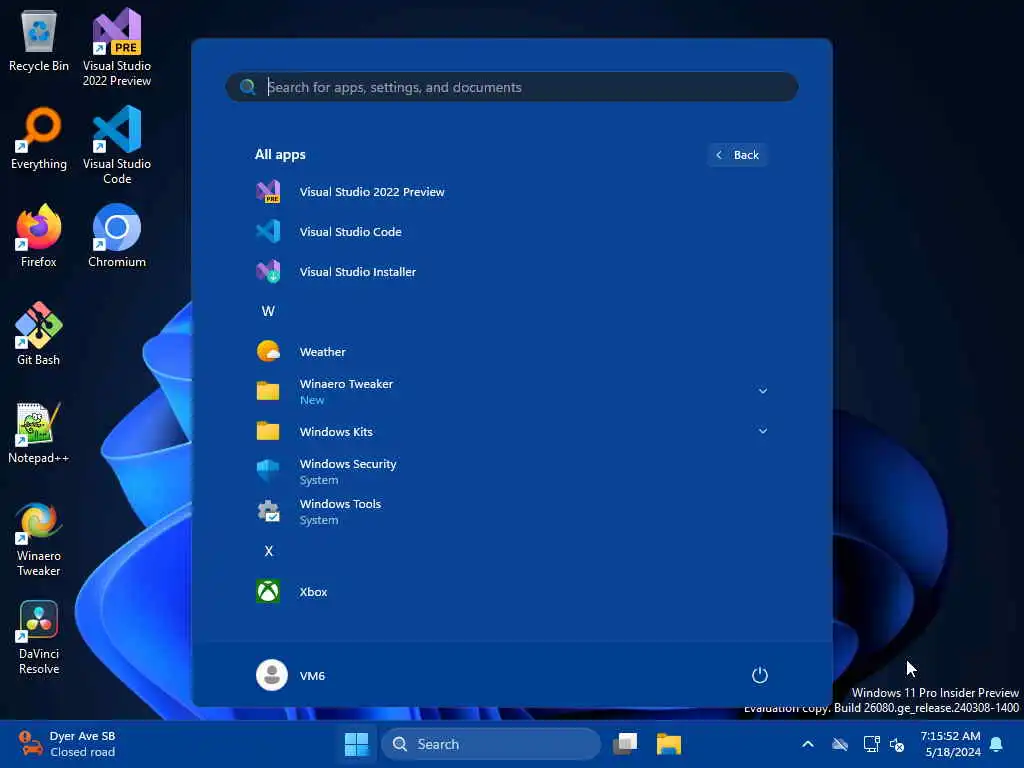Open the Weather app icon
This screenshot has width=1024, height=768.
(268, 351)
